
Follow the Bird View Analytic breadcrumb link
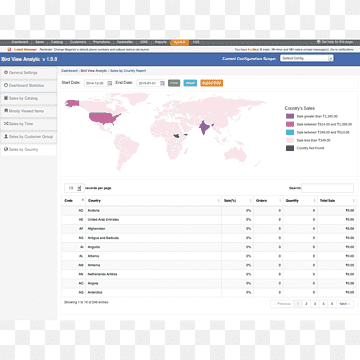pyautogui.click(x=94, y=71)
